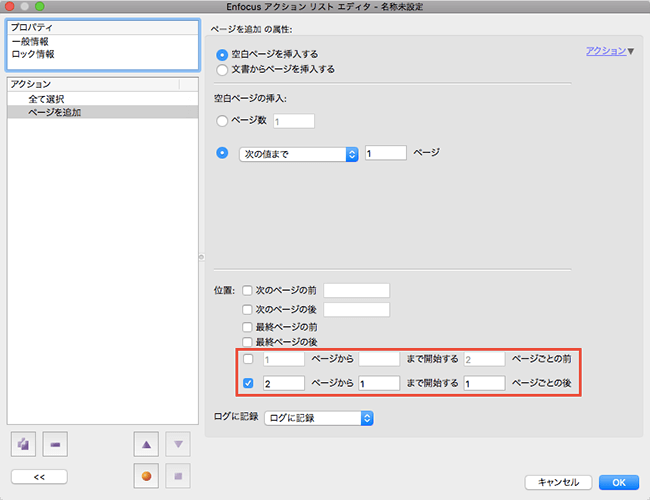
Task: Move action down with triangle button
Action: (x=178, y=444)
